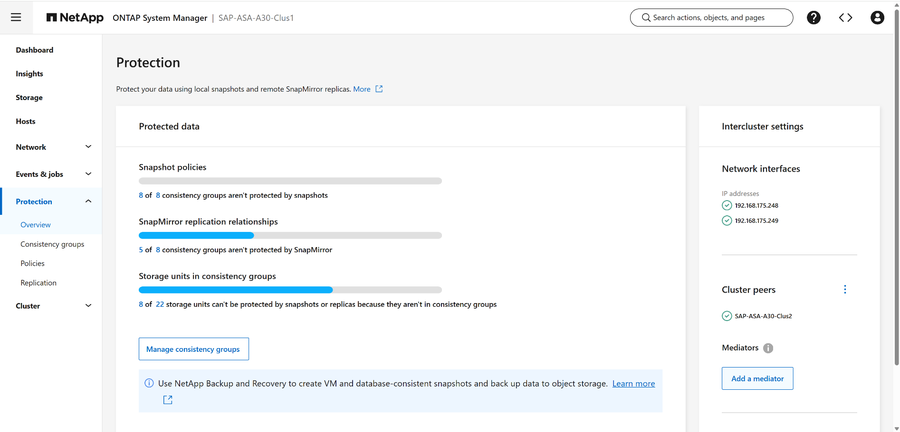This screenshot has height=432, width=900.
Task: Open Insights in sidebar
Action: pos(29,74)
